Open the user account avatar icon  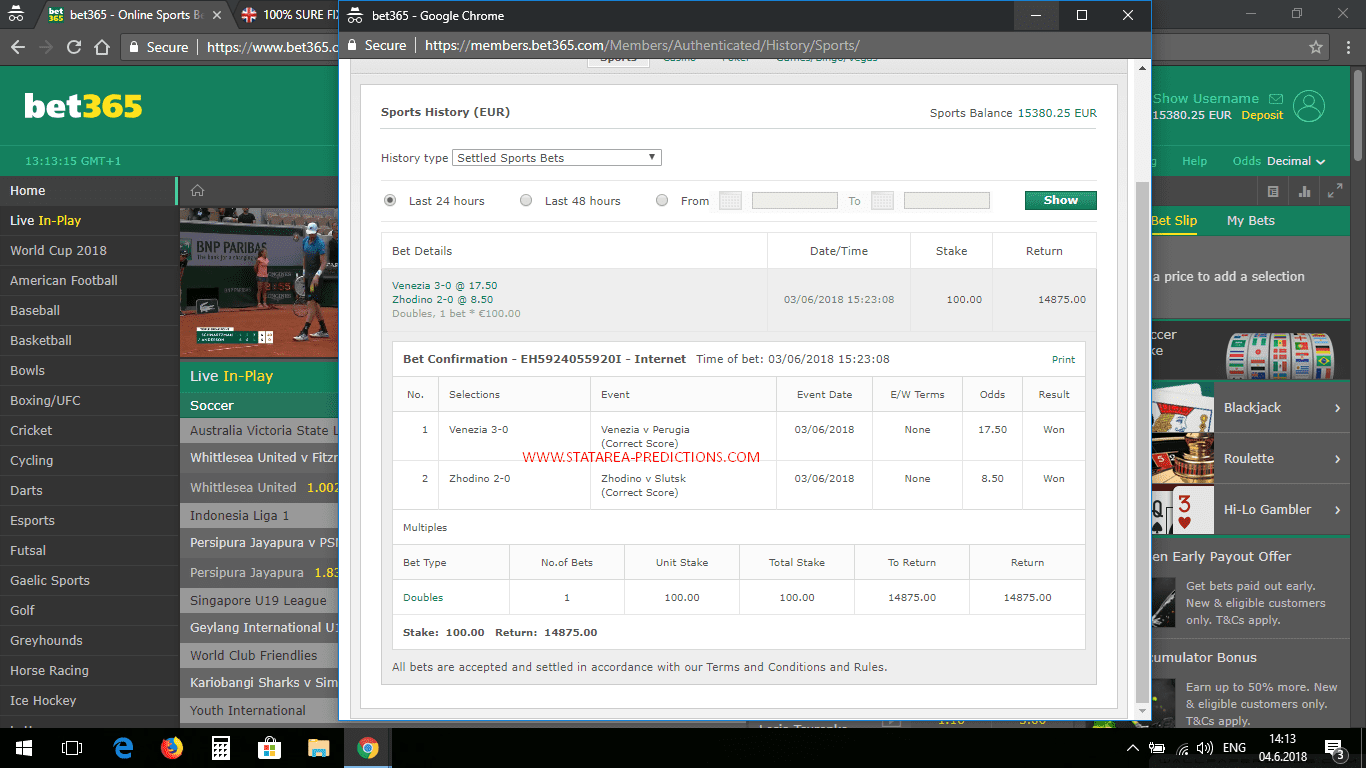1308,106
